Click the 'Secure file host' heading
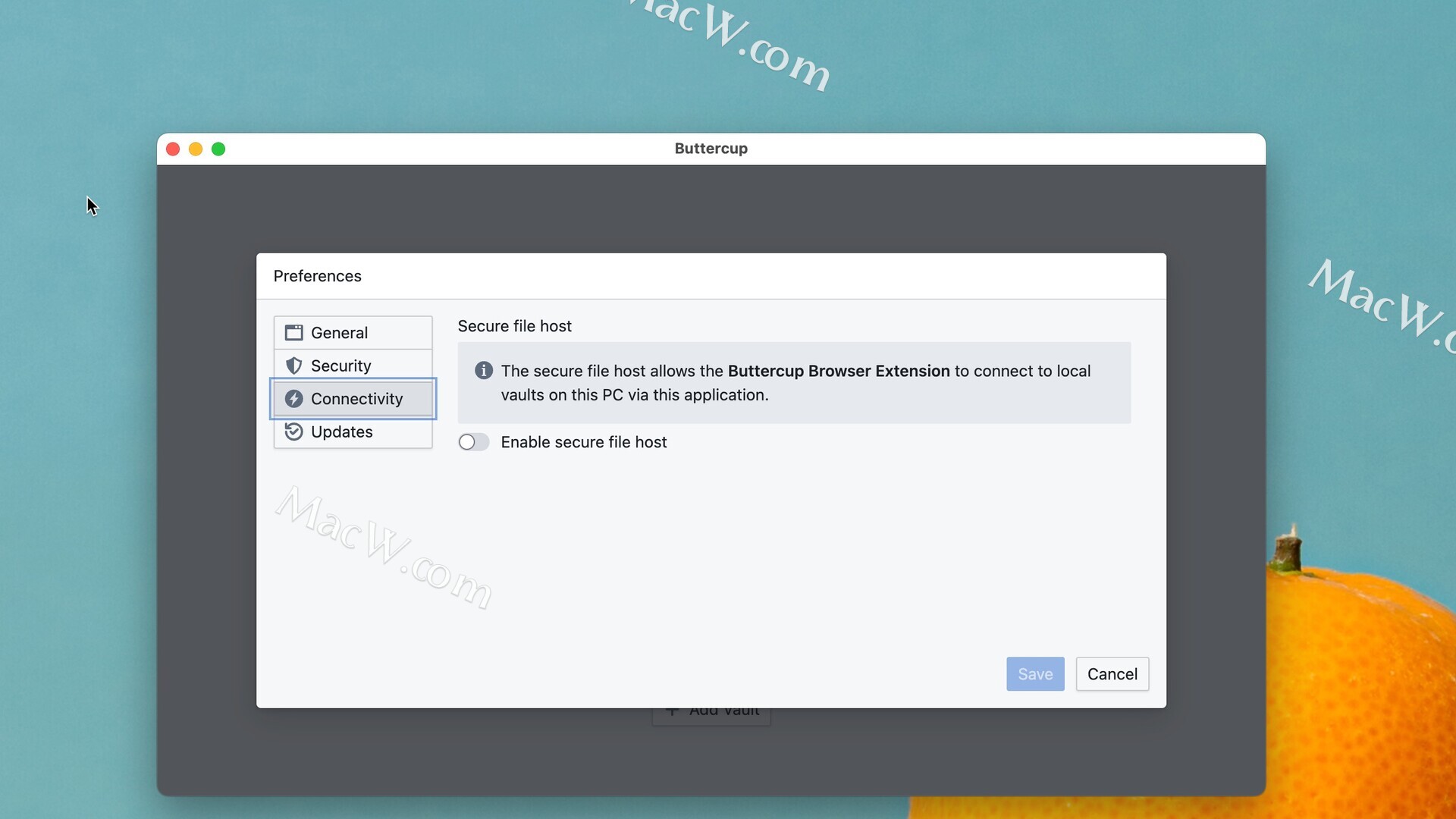 (x=514, y=326)
